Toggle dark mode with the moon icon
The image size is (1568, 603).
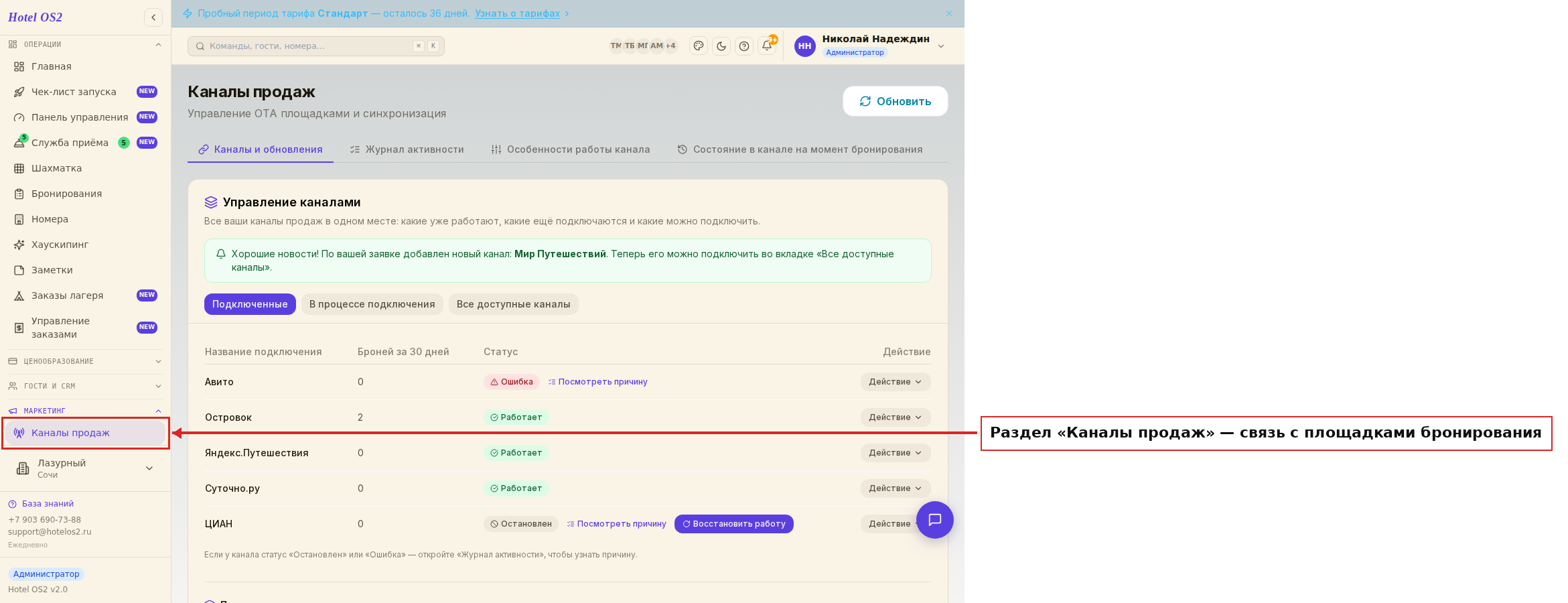pyautogui.click(x=721, y=46)
